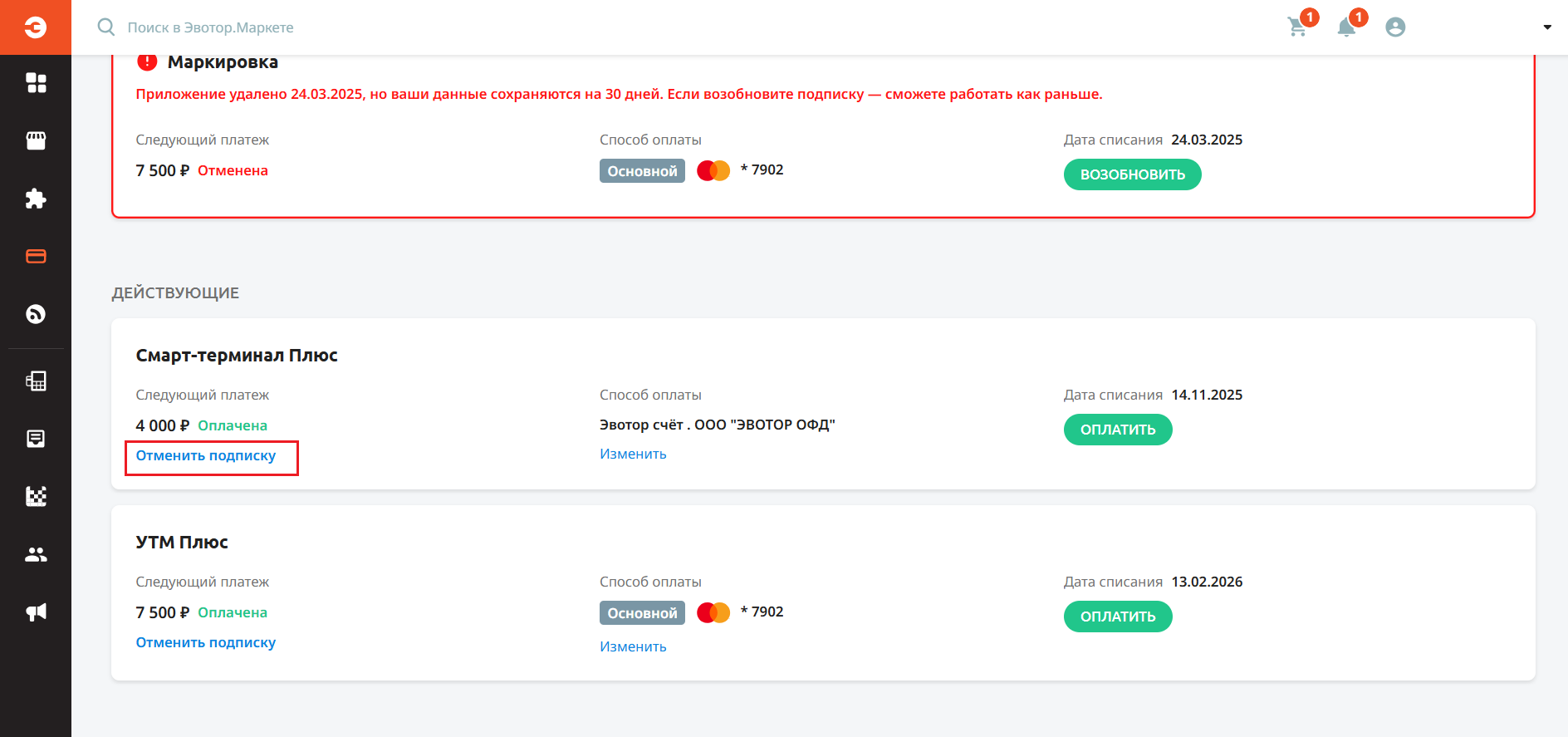
Task: Click the red warning icon next to Маркировка
Action: [x=147, y=61]
